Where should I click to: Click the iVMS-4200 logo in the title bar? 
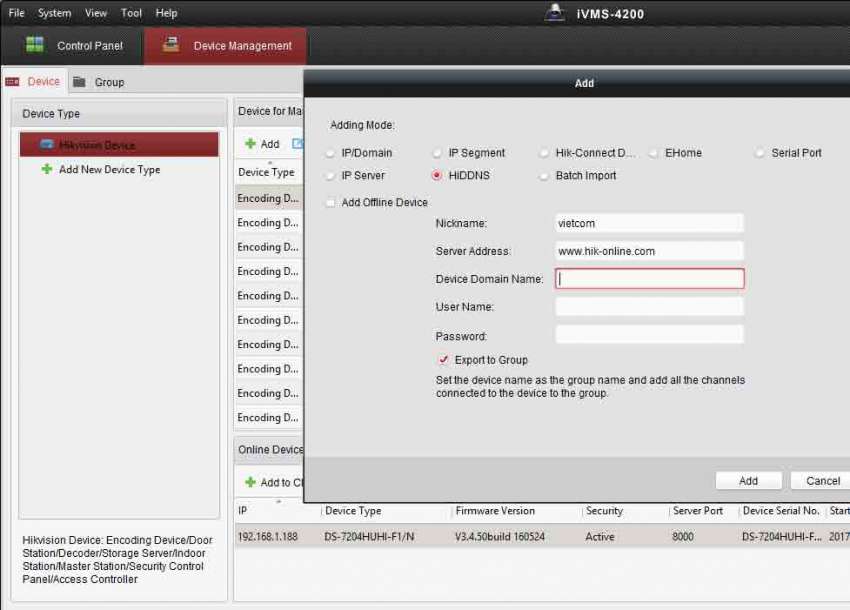(x=555, y=13)
